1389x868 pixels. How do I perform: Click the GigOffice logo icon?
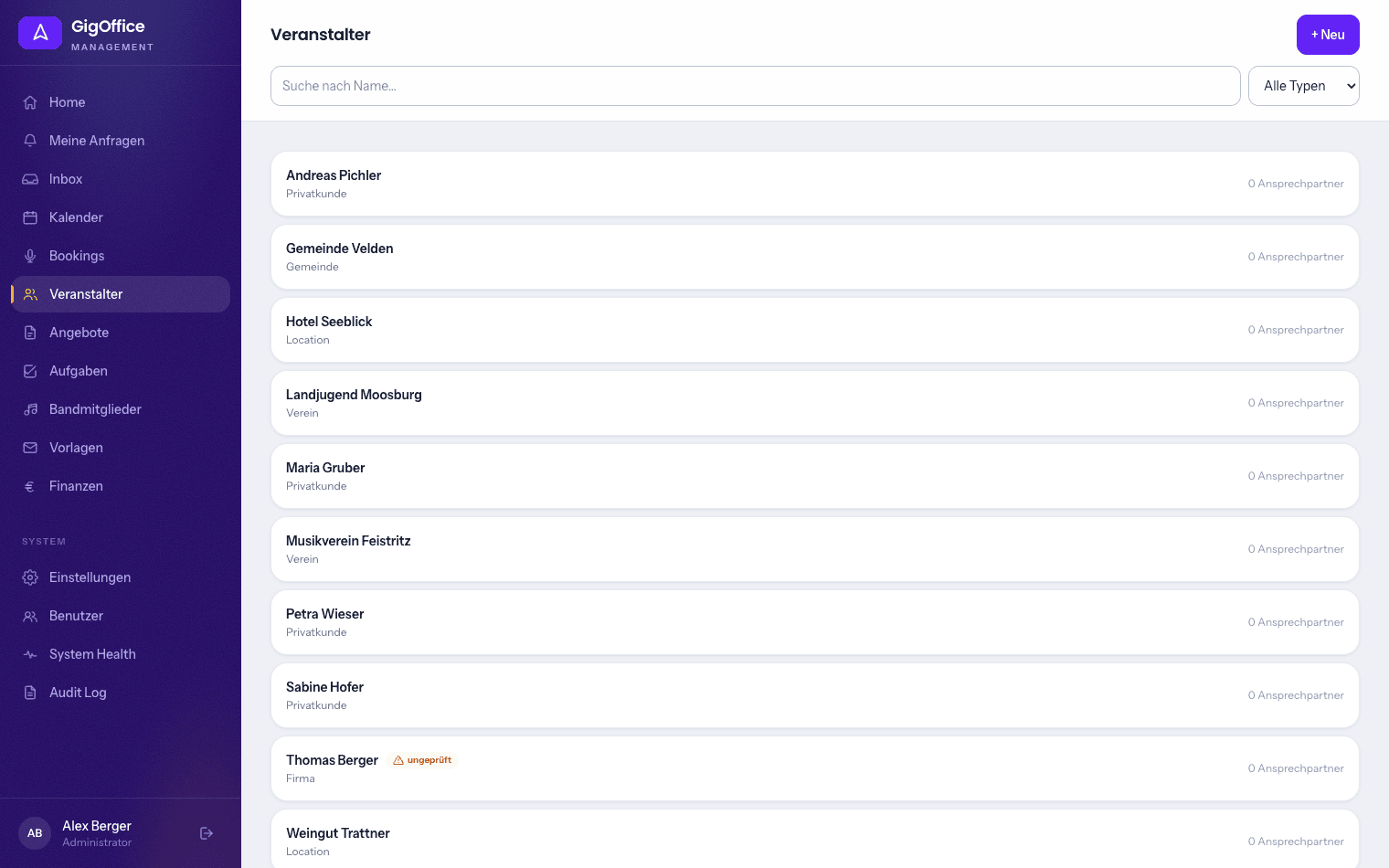pyautogui.click(x=40, y=33)
